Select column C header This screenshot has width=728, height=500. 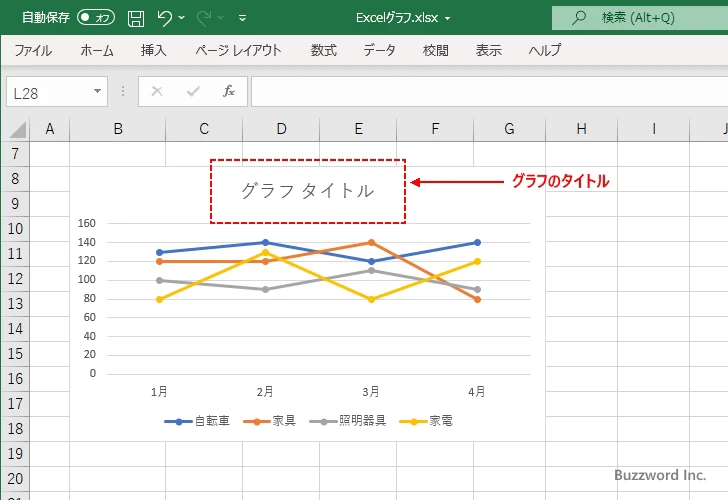click(x=204, y=129)
